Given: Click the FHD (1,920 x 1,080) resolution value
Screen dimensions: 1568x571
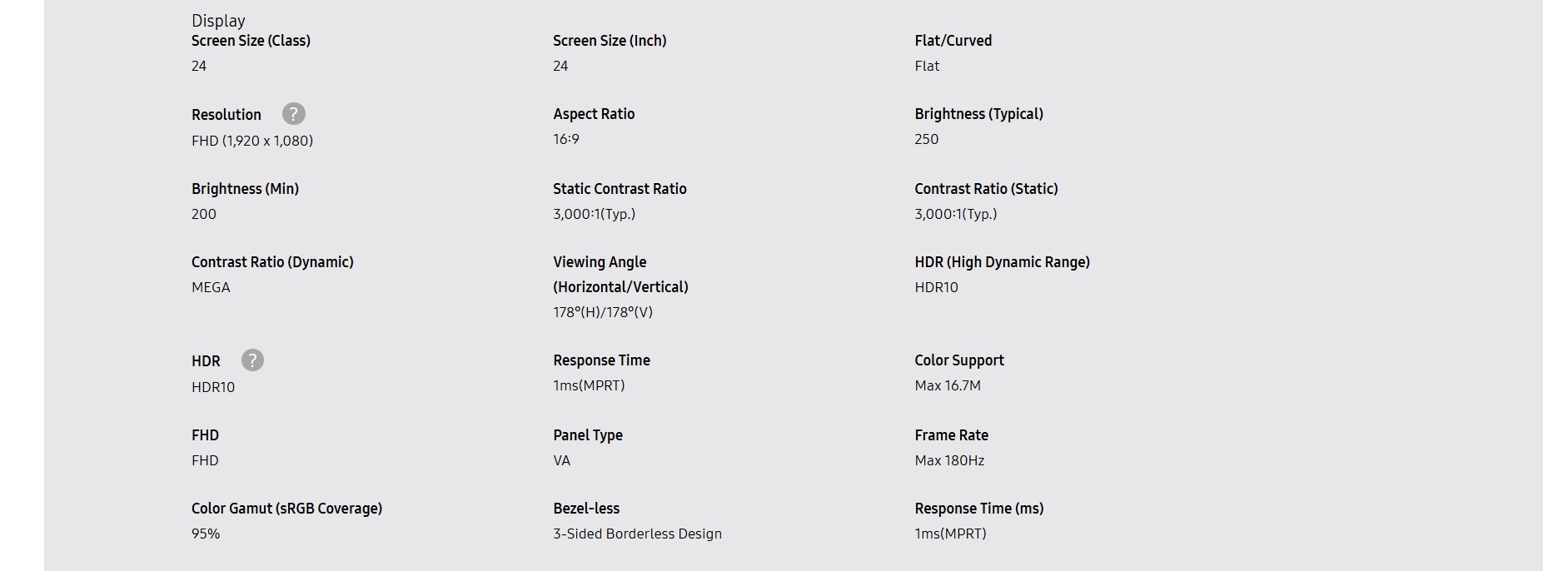Looking at the screenshot, I should [252, 141].
